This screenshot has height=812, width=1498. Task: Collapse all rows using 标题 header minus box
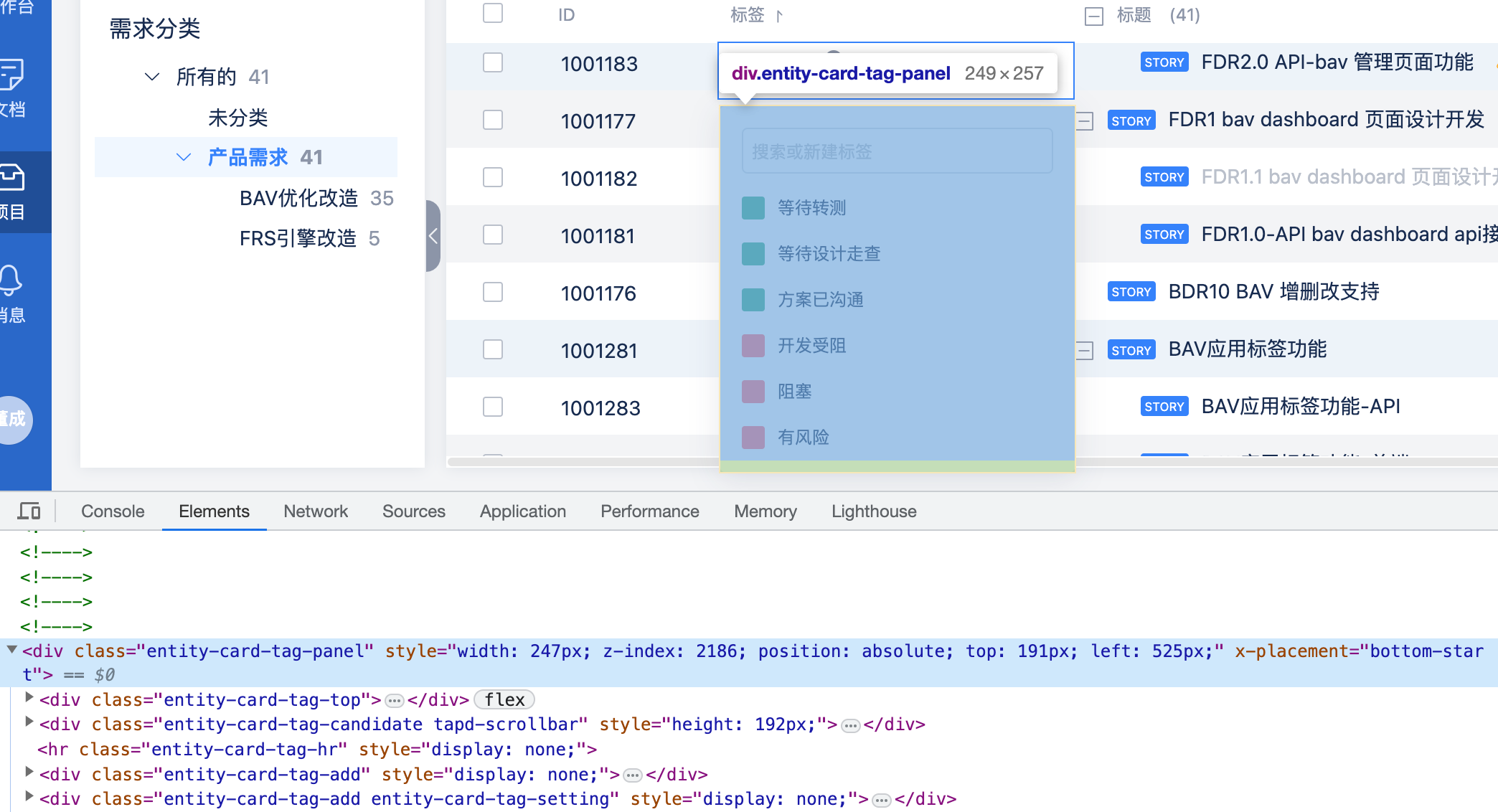[x=1093, y=16]
